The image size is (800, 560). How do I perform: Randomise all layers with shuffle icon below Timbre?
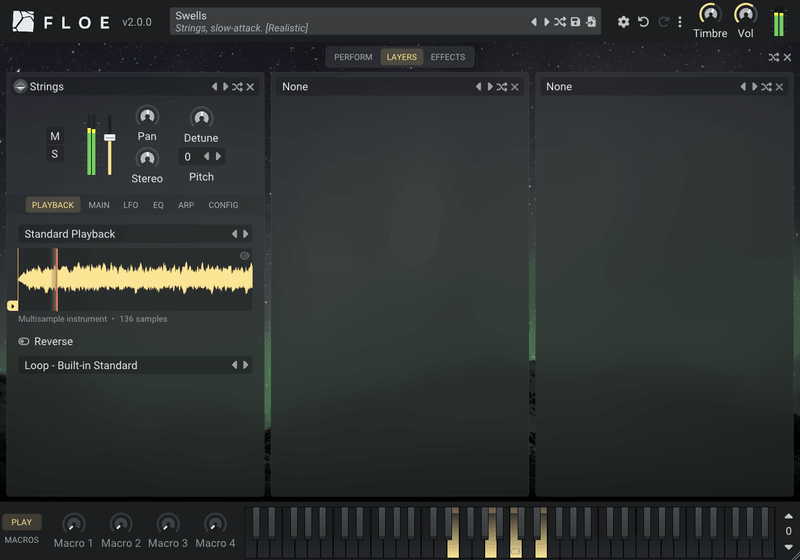tap(774, 58)
